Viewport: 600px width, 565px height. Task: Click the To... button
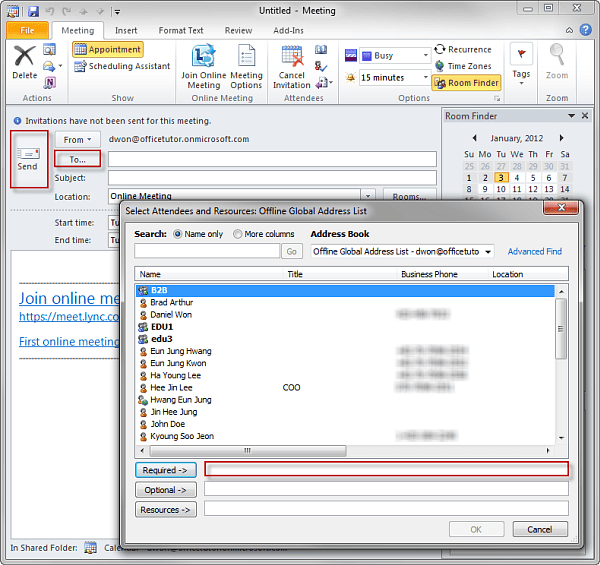point(78,159)
